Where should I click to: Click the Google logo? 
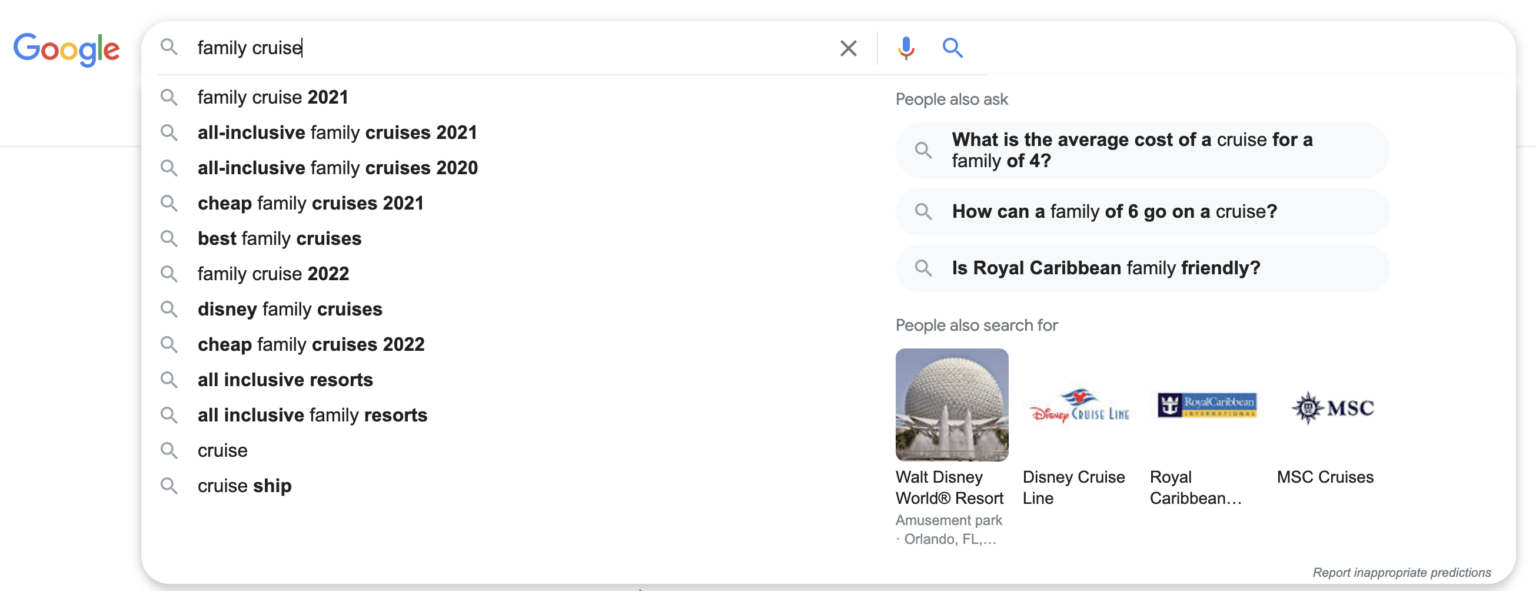66,48
